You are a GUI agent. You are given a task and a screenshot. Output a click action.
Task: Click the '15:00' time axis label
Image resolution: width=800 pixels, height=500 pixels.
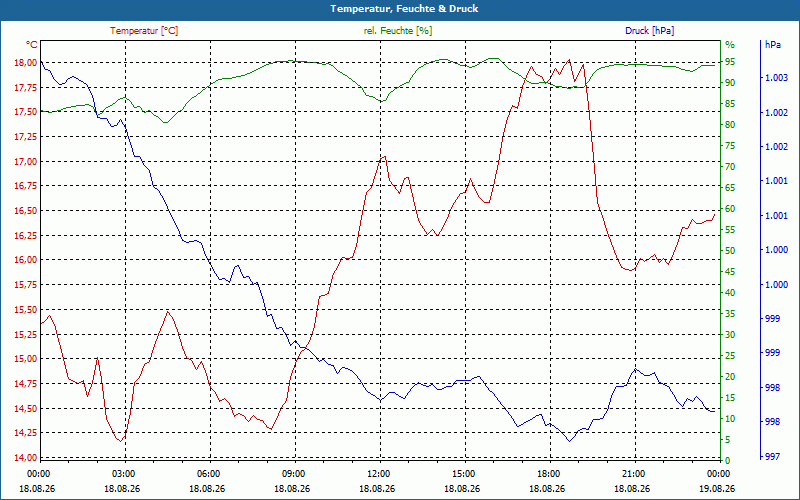pos(462,474)
